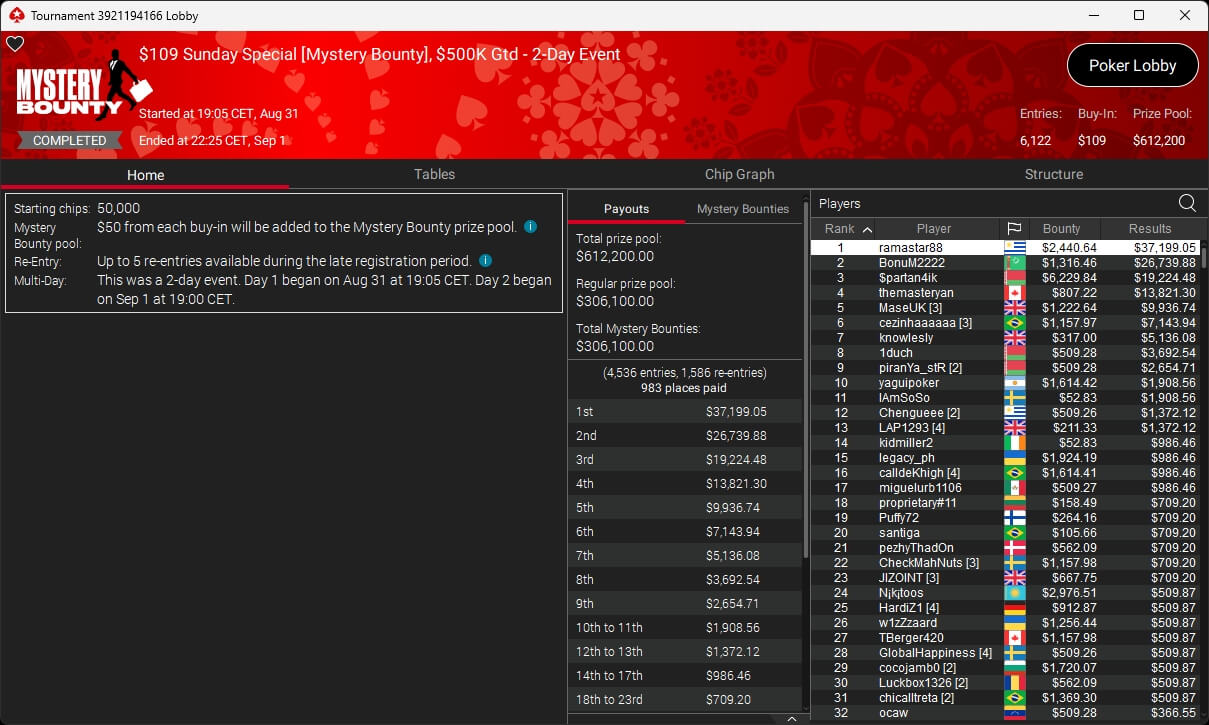Click the favorite heart icon
Viewport: 1209px width, 725px height.
[15, 44]
